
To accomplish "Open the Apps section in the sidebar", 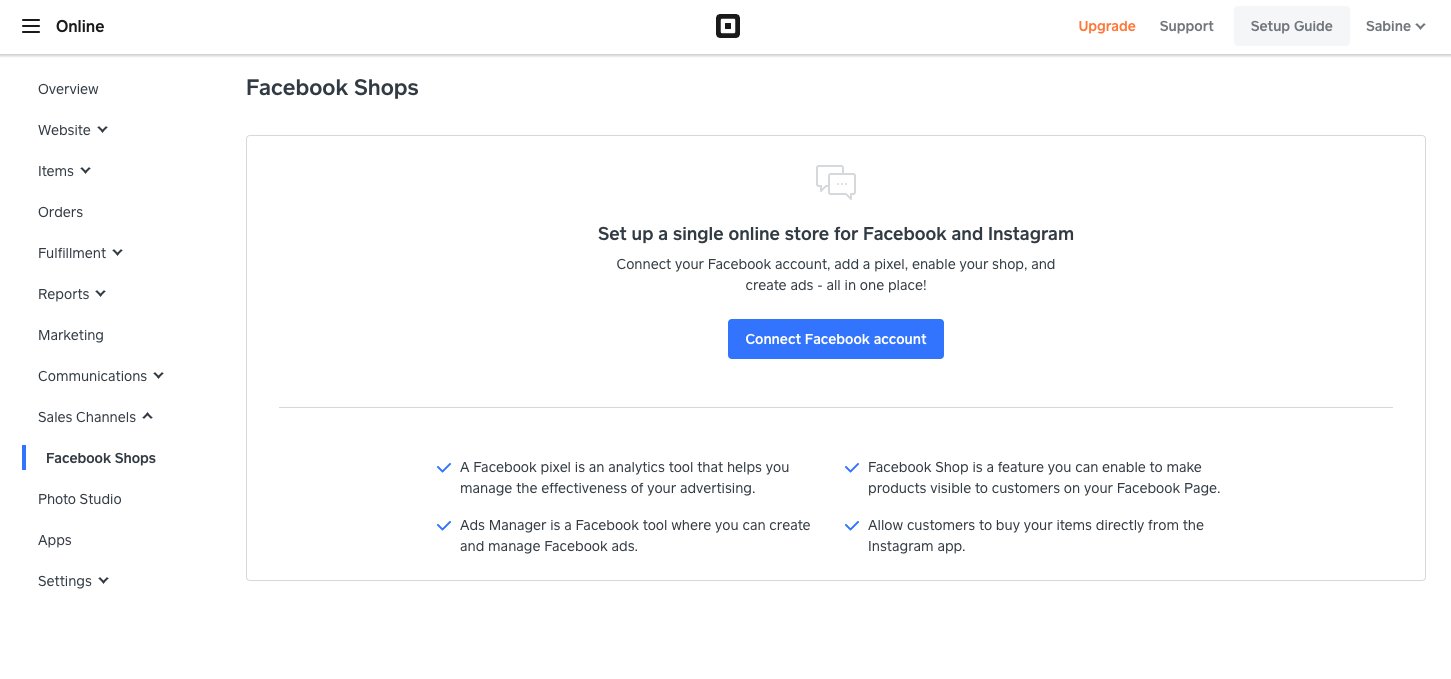I will 54,539.
